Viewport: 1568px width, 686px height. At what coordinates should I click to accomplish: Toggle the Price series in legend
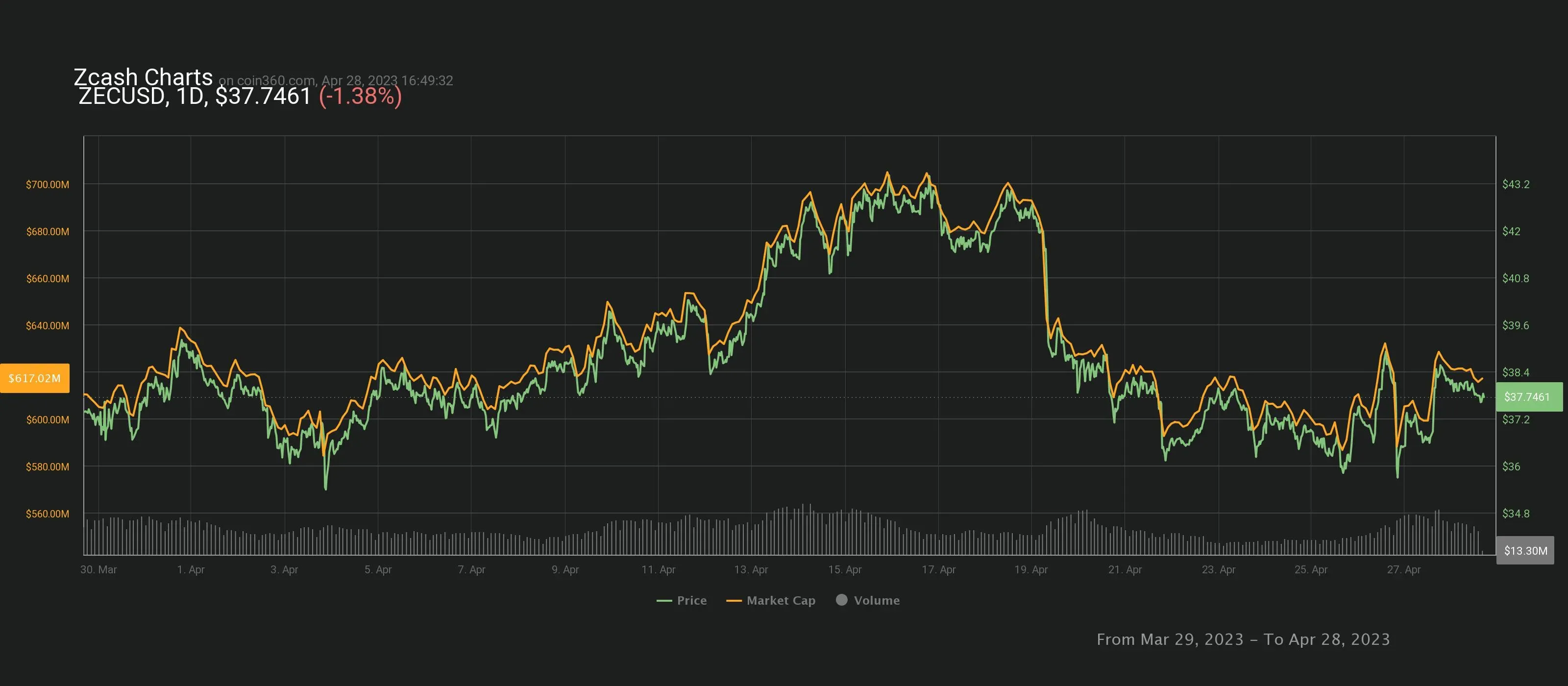tap(682, 600)
